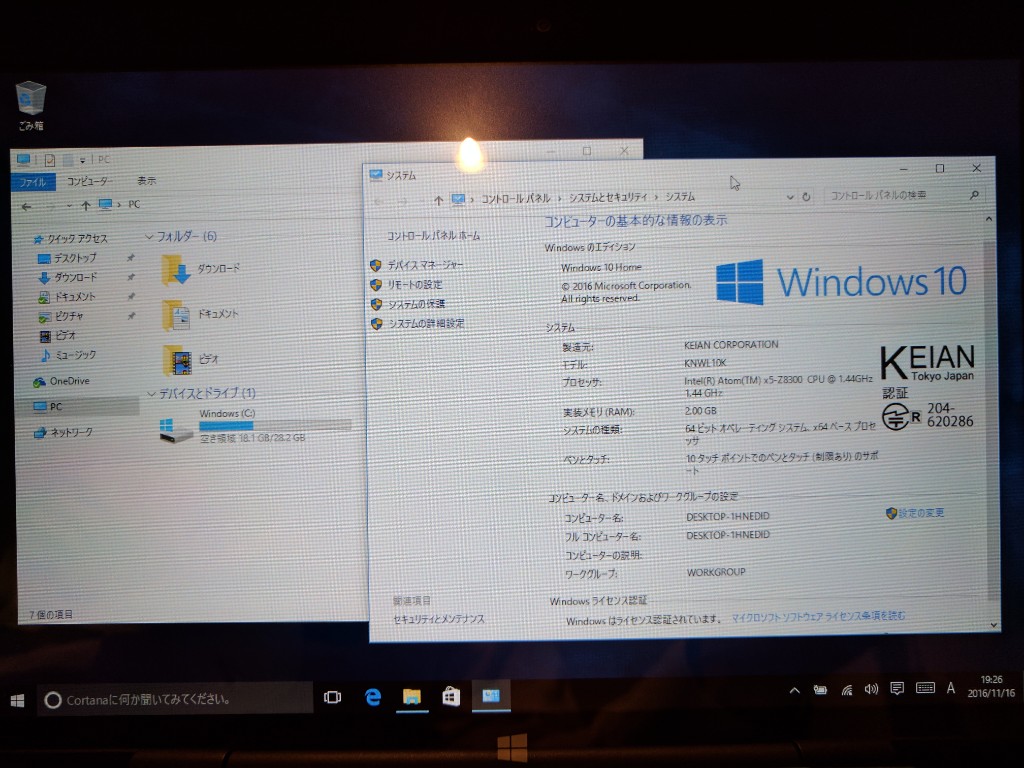
Task: Click the Cortana search box
Action: (x=175, y=699)
